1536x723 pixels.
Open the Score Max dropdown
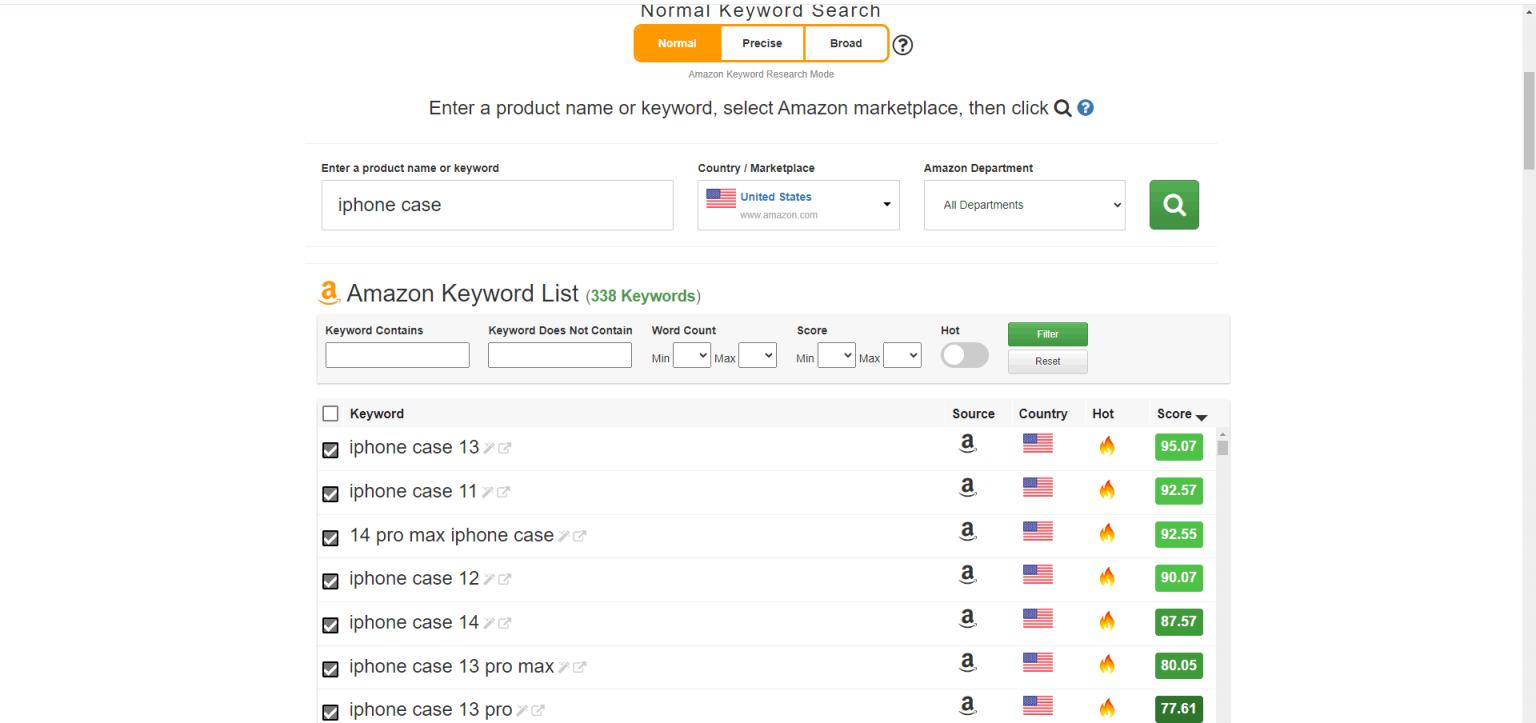(x=902, y=355)
